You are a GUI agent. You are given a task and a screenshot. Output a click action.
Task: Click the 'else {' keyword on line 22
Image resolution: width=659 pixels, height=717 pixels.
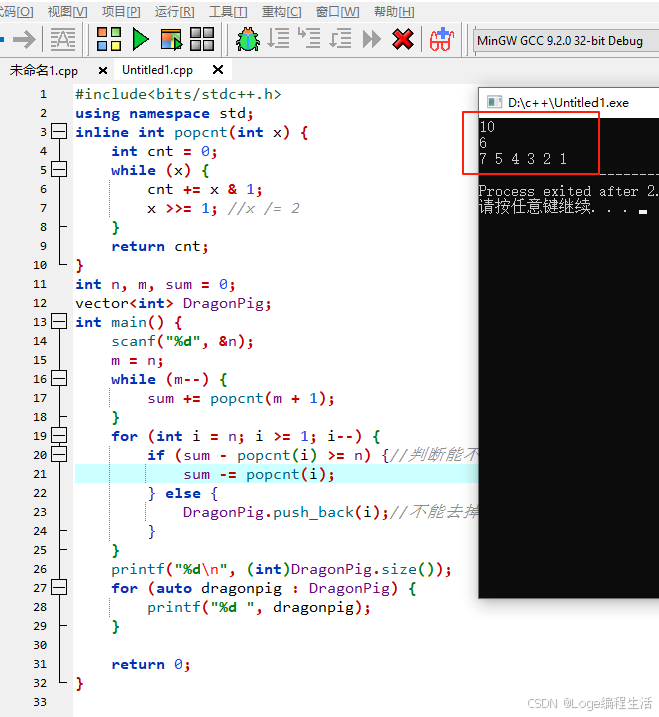[x=192, y=493]
